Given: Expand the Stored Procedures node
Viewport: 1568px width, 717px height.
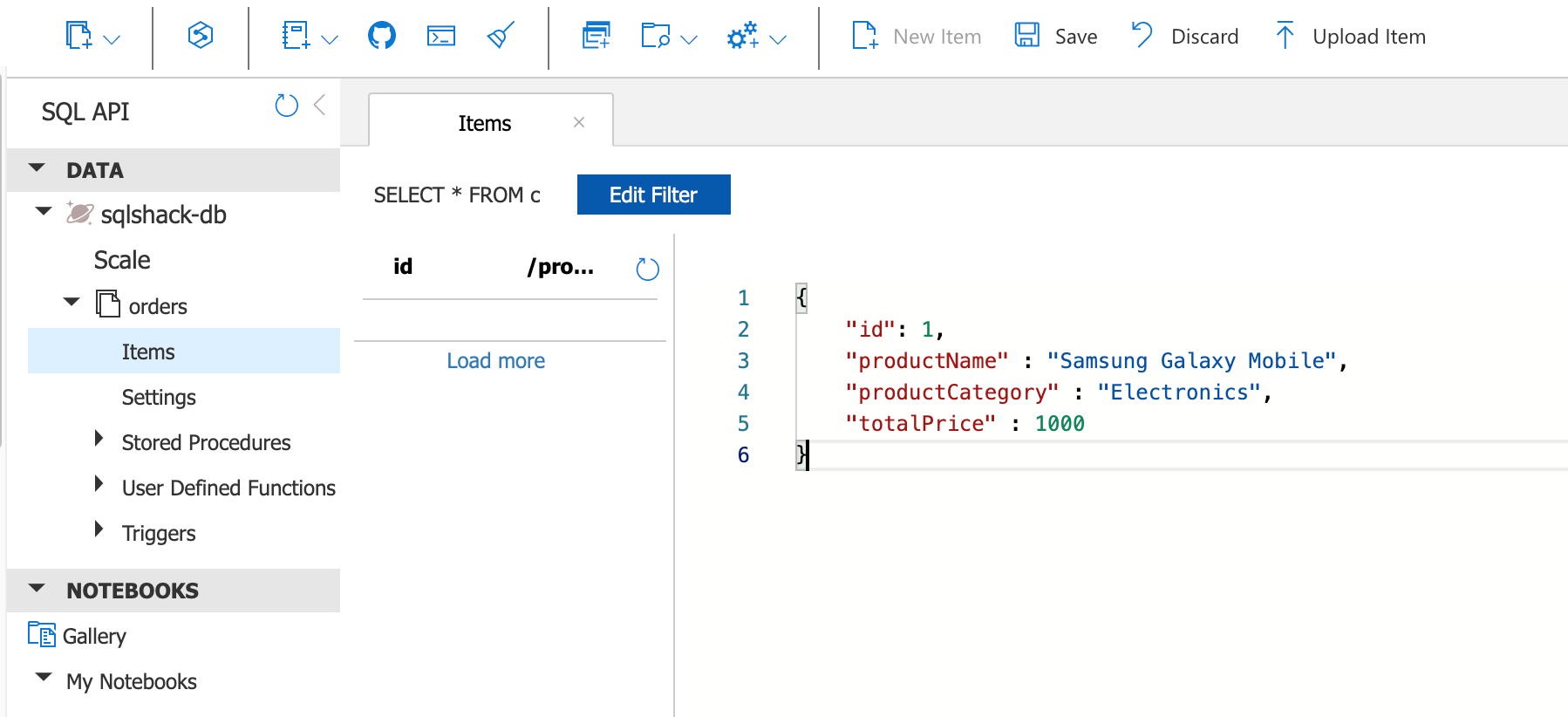Looking at the screenshot, I should (99, 439).
